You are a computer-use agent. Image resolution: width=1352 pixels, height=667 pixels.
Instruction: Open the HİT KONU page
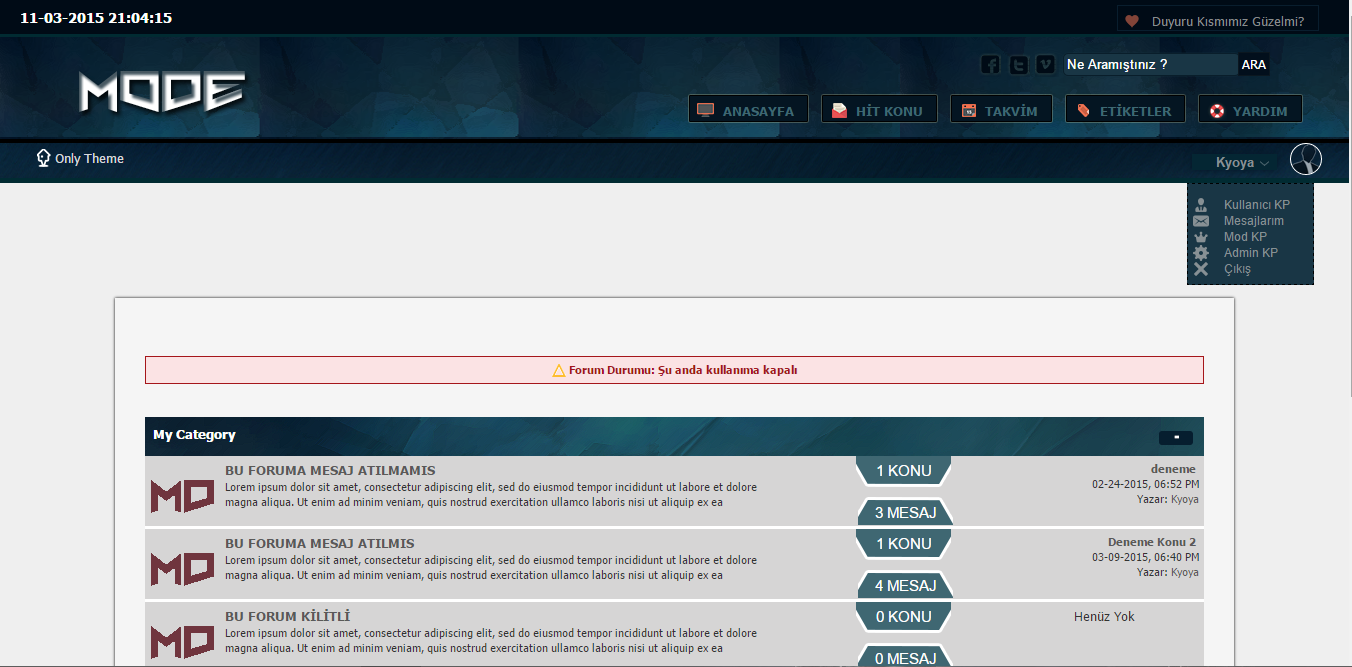pos(878,110)
